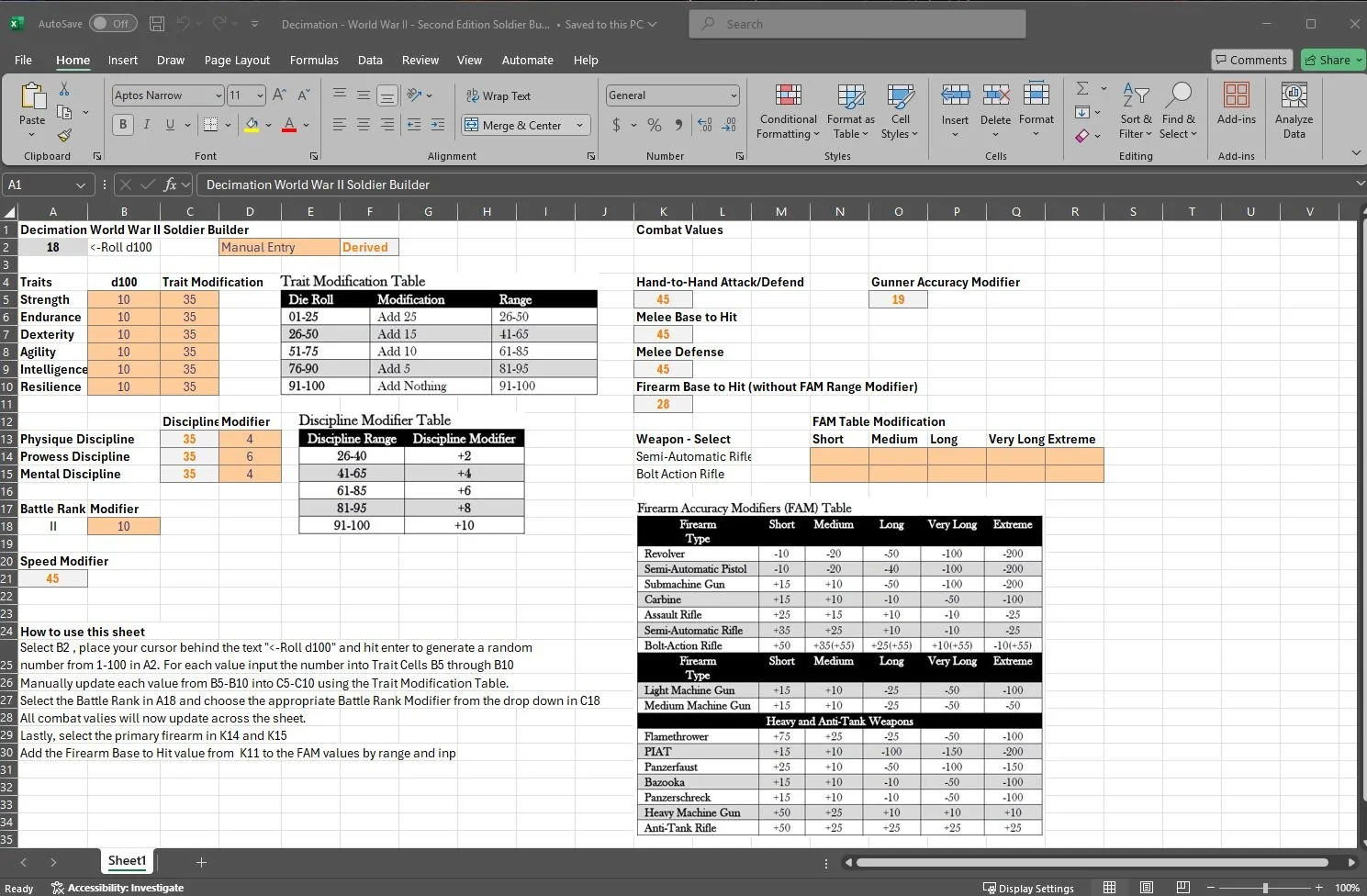The width and height of the screenshot is (1367, 896).
Task: Click Insert Function fx icon
Action: (x=170, y=185)
